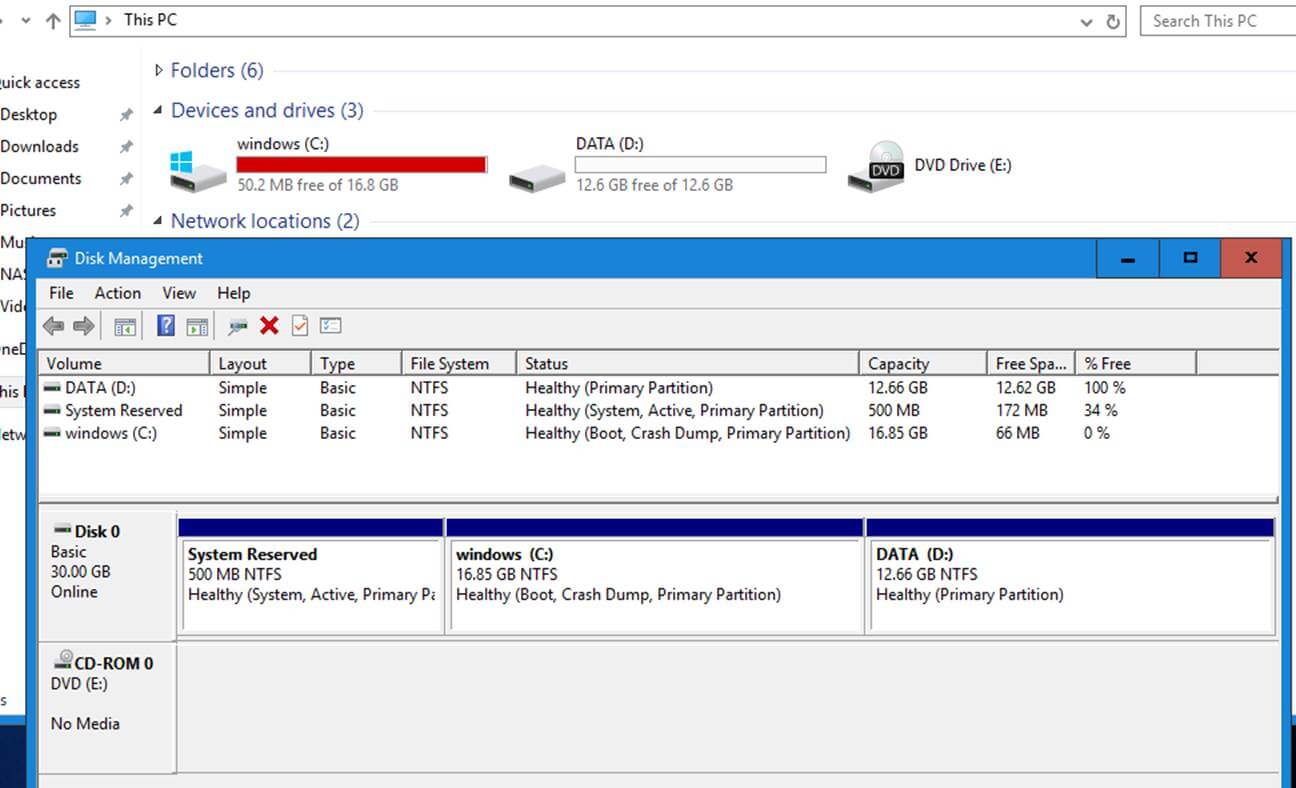This screenshot has height=788, width=1296.
Task: Sort volumes by the File System column header
Action: [449, 364]
